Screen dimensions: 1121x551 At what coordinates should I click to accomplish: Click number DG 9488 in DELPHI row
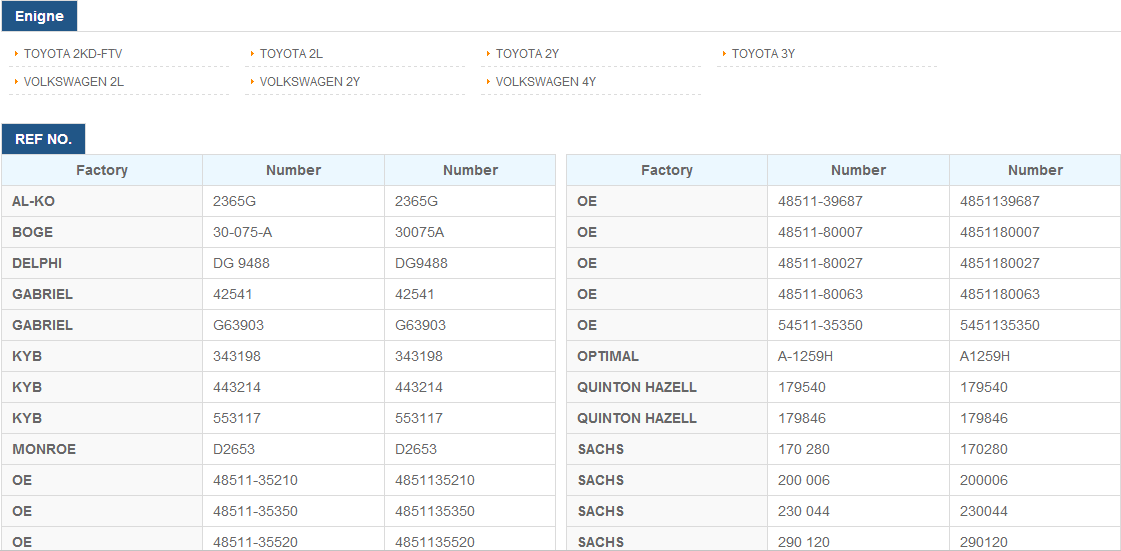(241, 263)
